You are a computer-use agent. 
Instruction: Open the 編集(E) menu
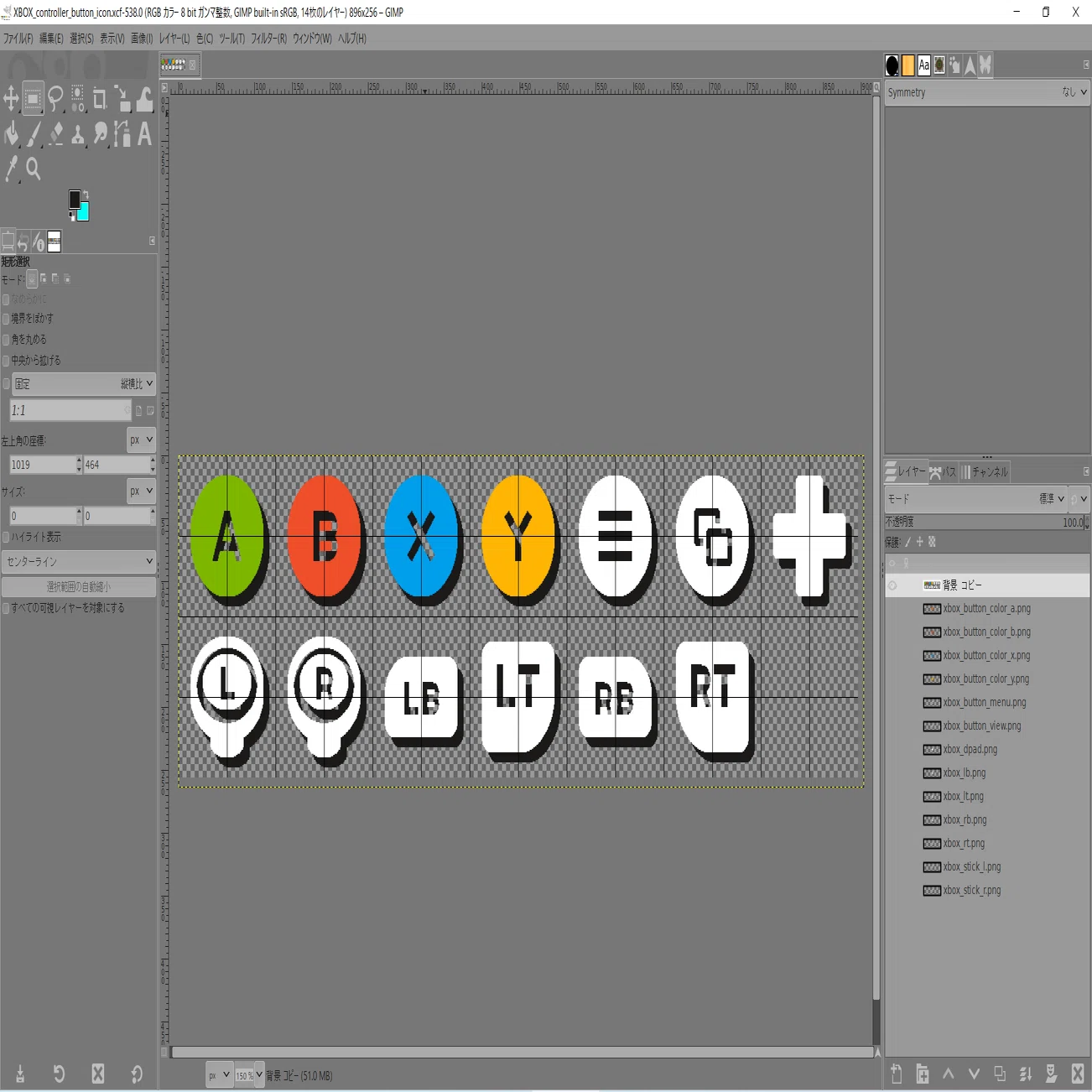pyautogui.click(x=51, y=39)
